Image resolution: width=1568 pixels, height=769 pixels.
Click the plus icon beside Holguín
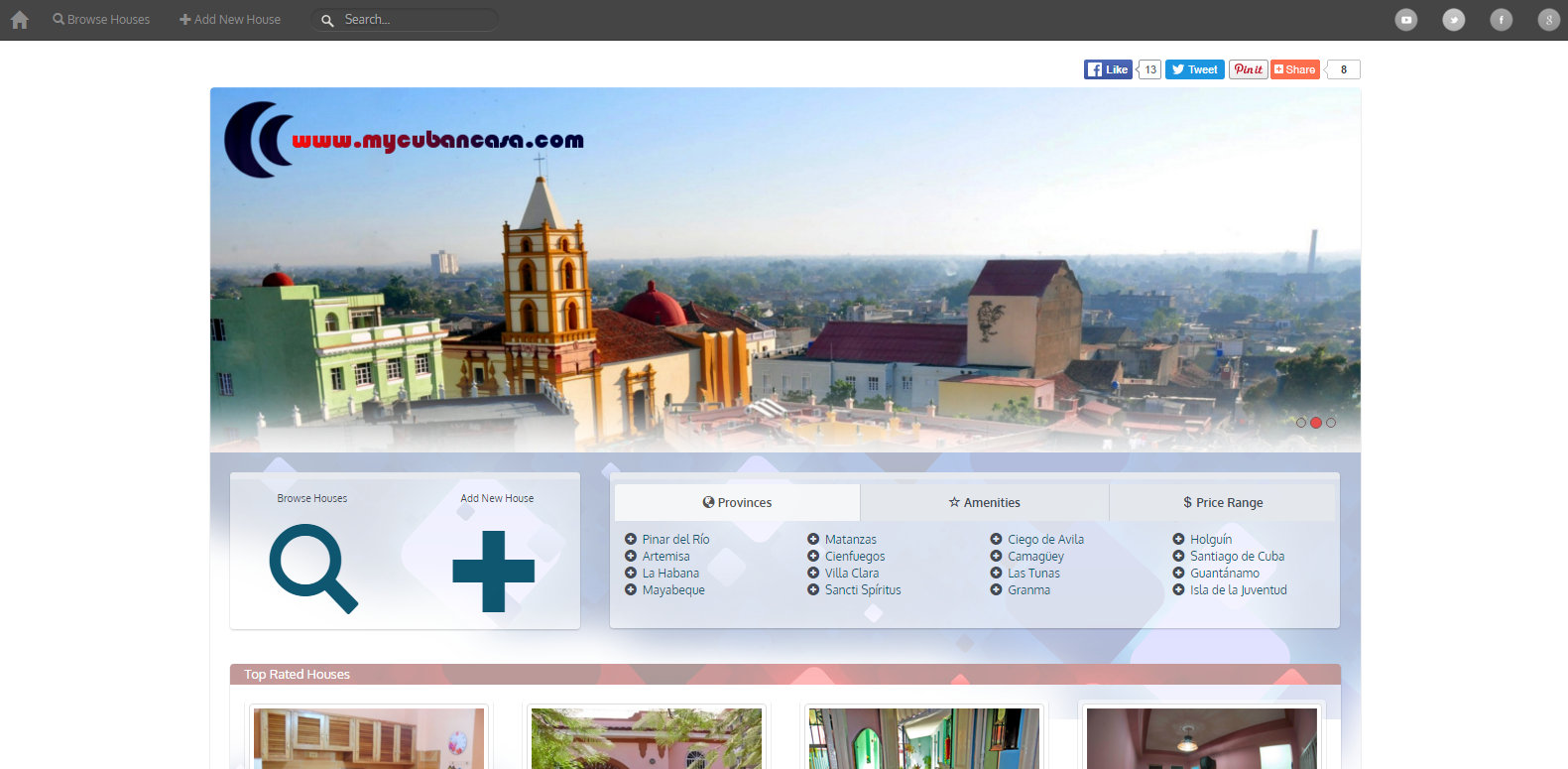(x=1178, y=540)
